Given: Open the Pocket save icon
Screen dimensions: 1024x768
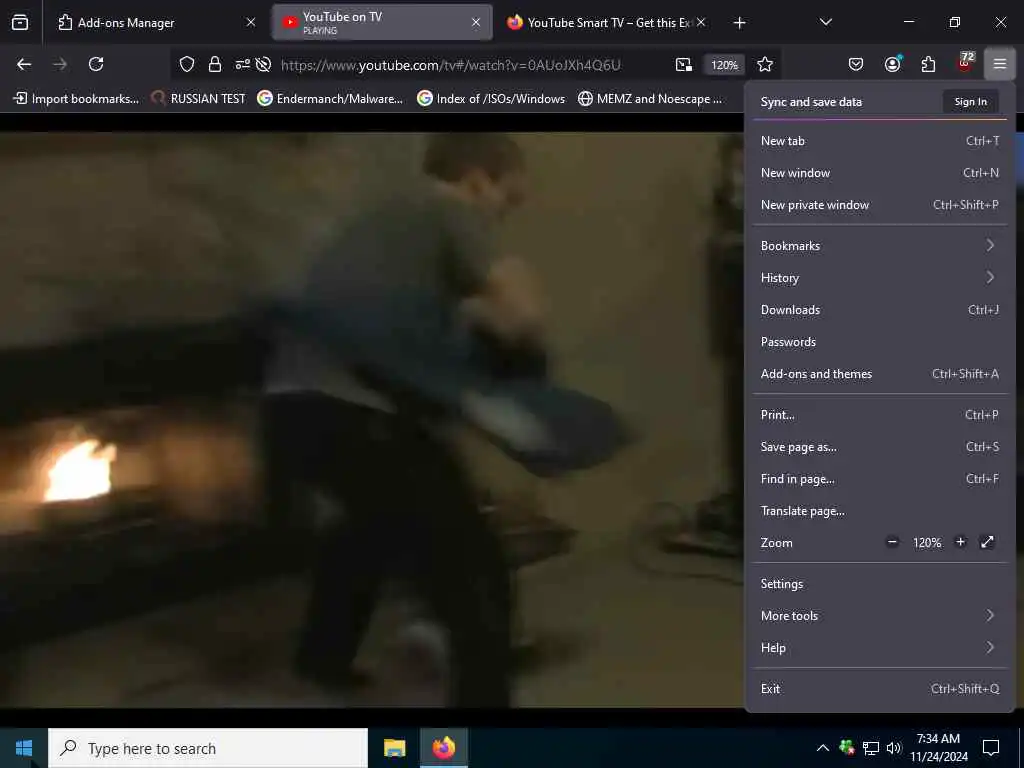Looking at the screenshot, I should 856,64.
